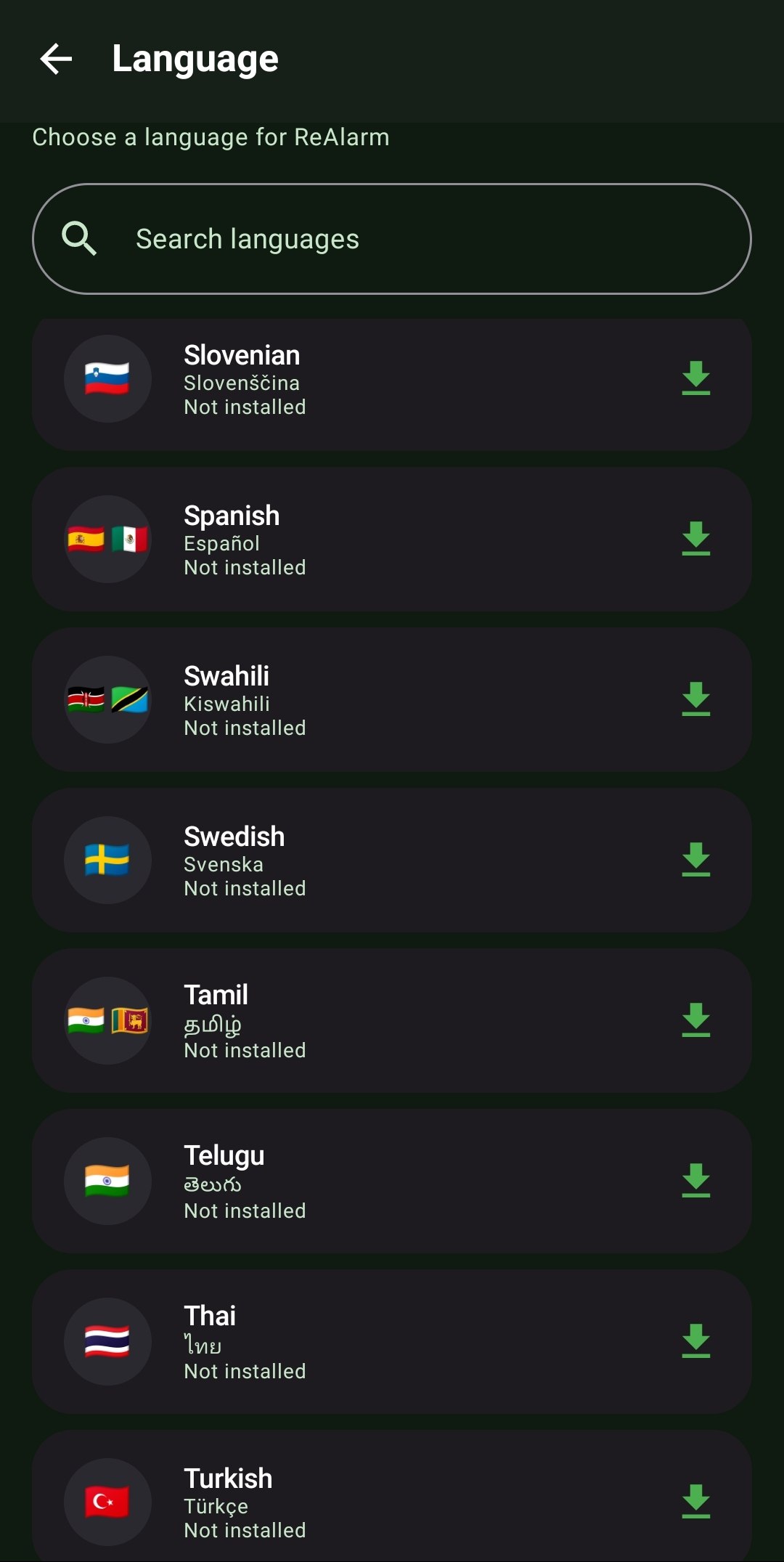Tap the Swedish flag circle
The image size is (784, 1562).
coord(107,860)
